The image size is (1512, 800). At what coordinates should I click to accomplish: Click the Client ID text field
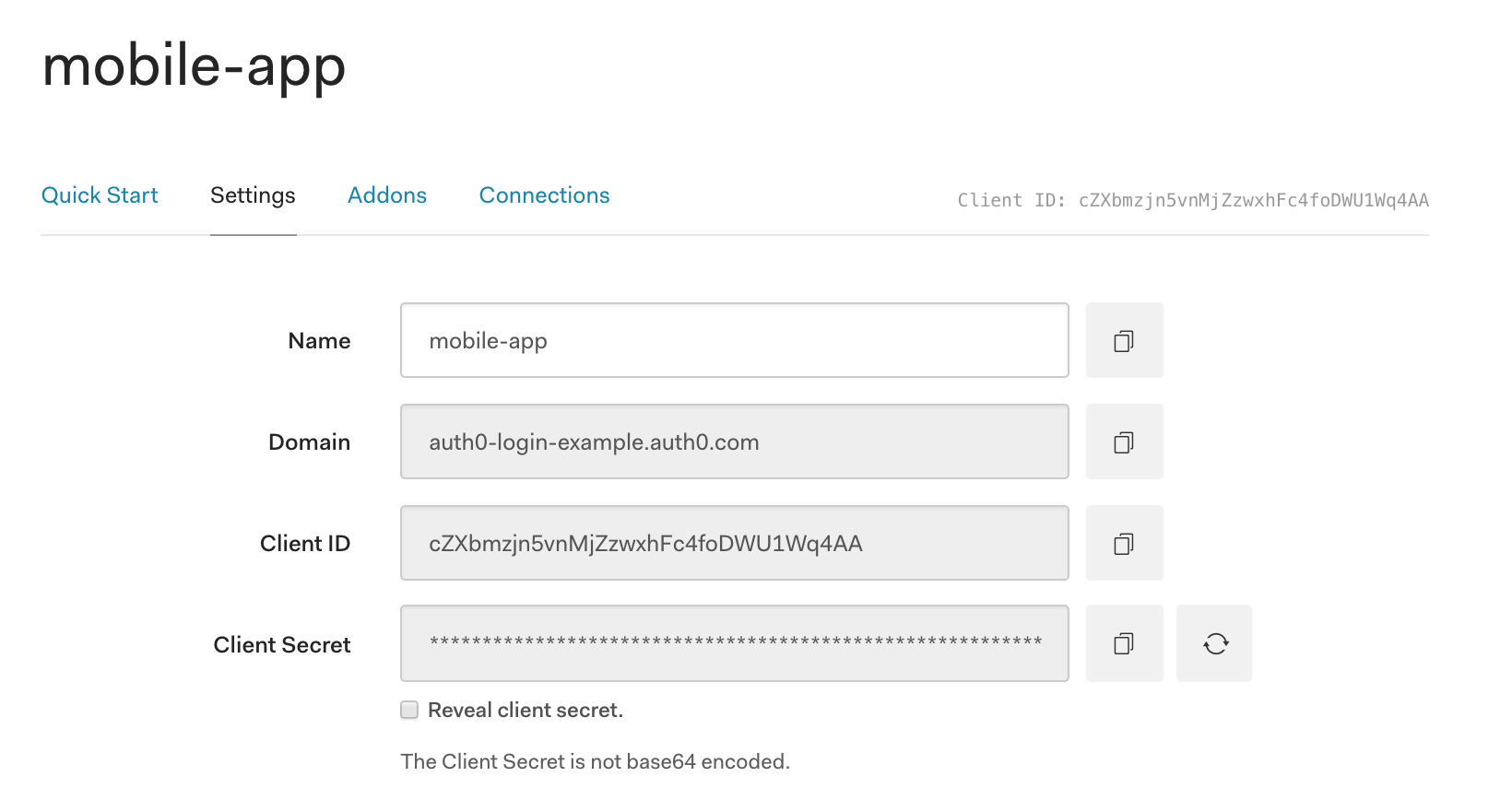tap(734, 544)
